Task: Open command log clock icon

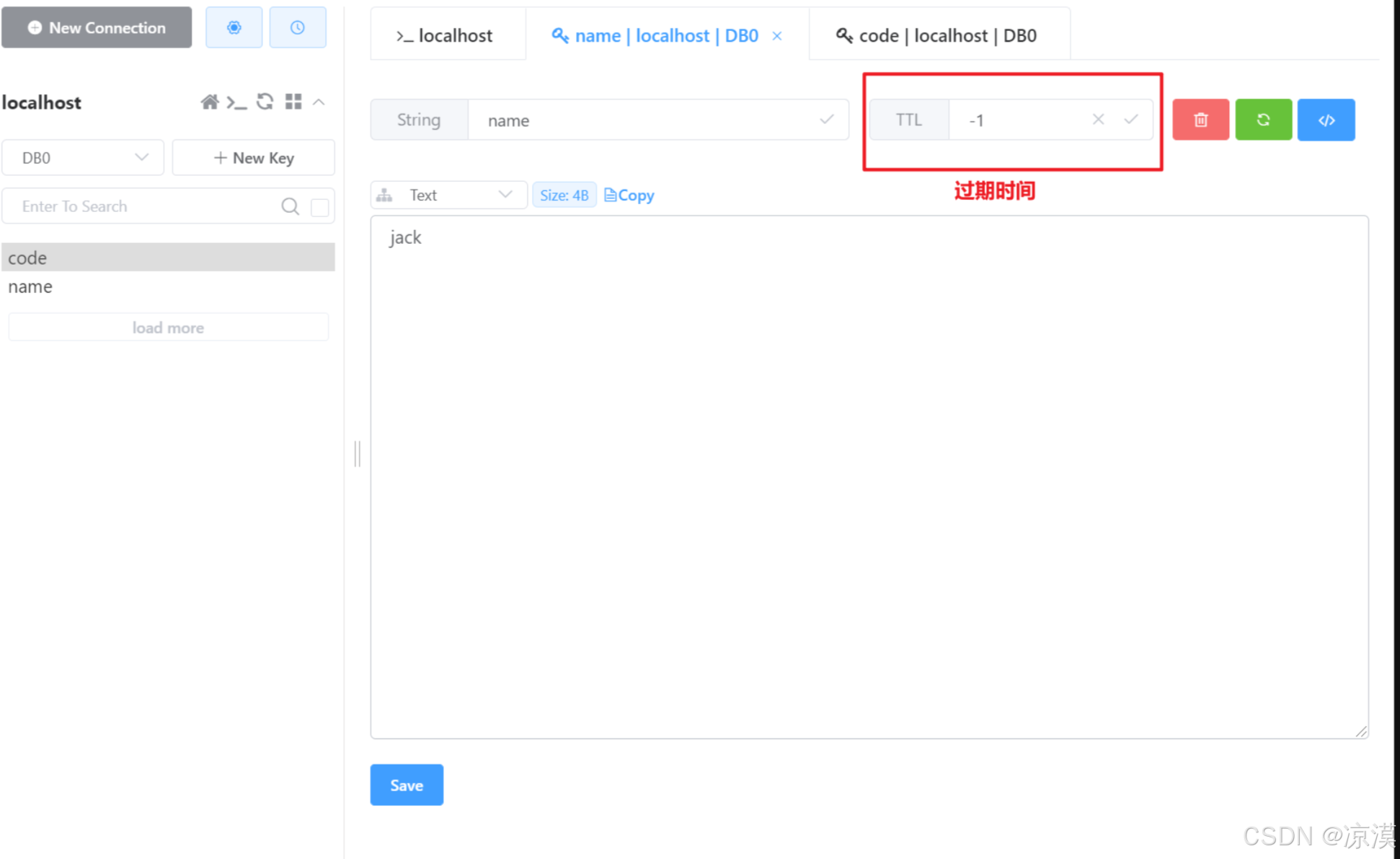Action: point(297,27)
